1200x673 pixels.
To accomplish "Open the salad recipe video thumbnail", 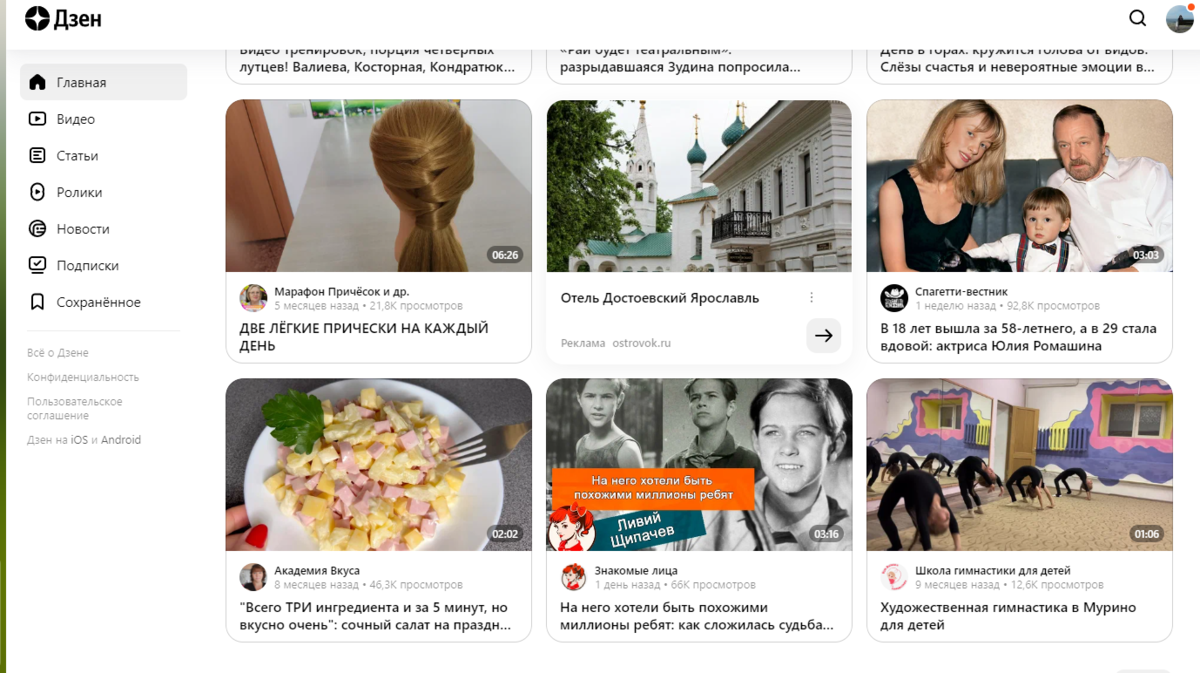I will point(379,465).
